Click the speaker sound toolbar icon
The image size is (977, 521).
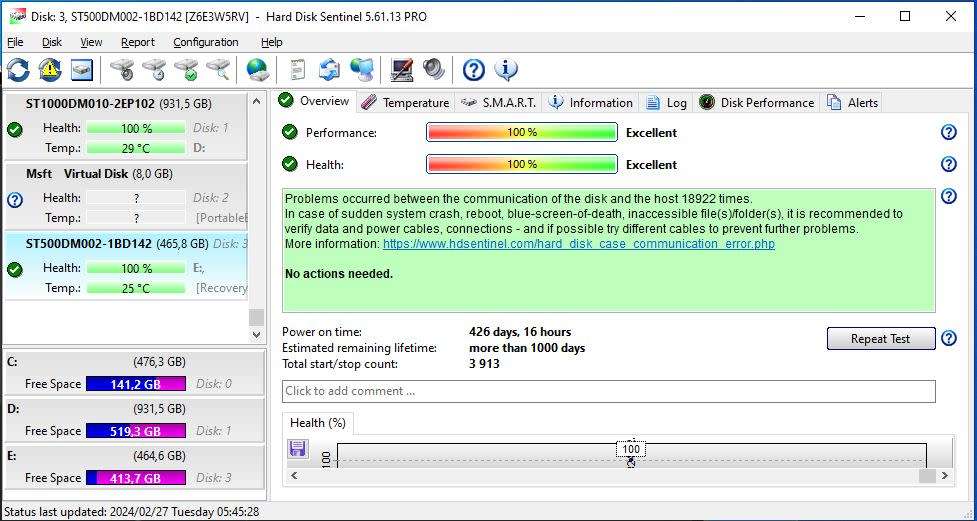[434, 70]
